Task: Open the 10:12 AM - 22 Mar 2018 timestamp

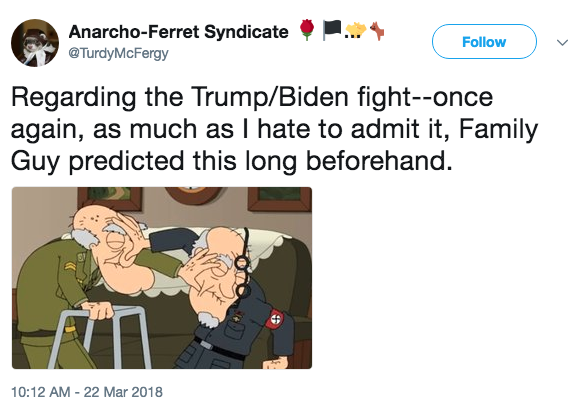Action: coord(87,392)
